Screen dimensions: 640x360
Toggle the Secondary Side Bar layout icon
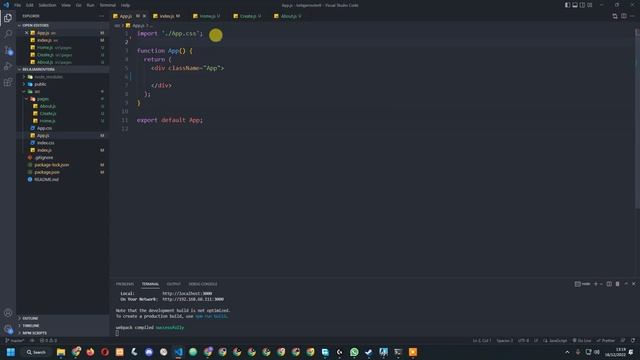coord(582,5)
